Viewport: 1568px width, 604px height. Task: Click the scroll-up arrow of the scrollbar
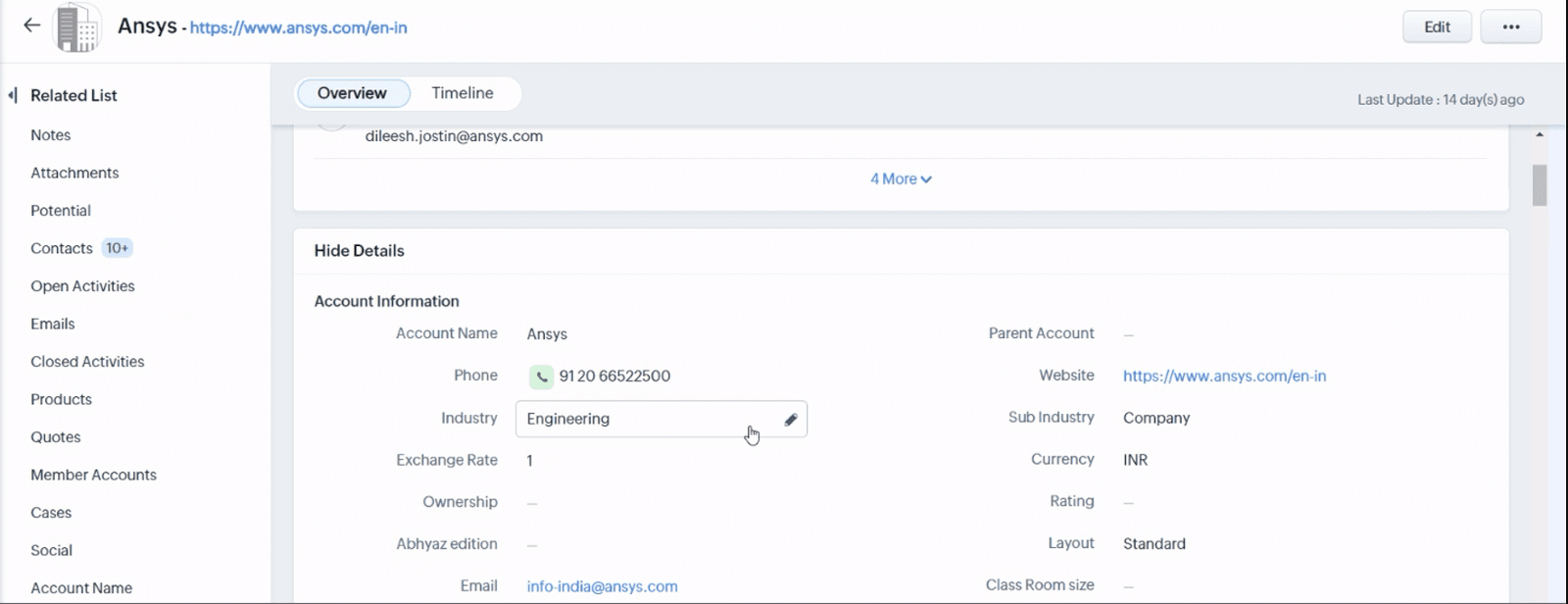1540,134
